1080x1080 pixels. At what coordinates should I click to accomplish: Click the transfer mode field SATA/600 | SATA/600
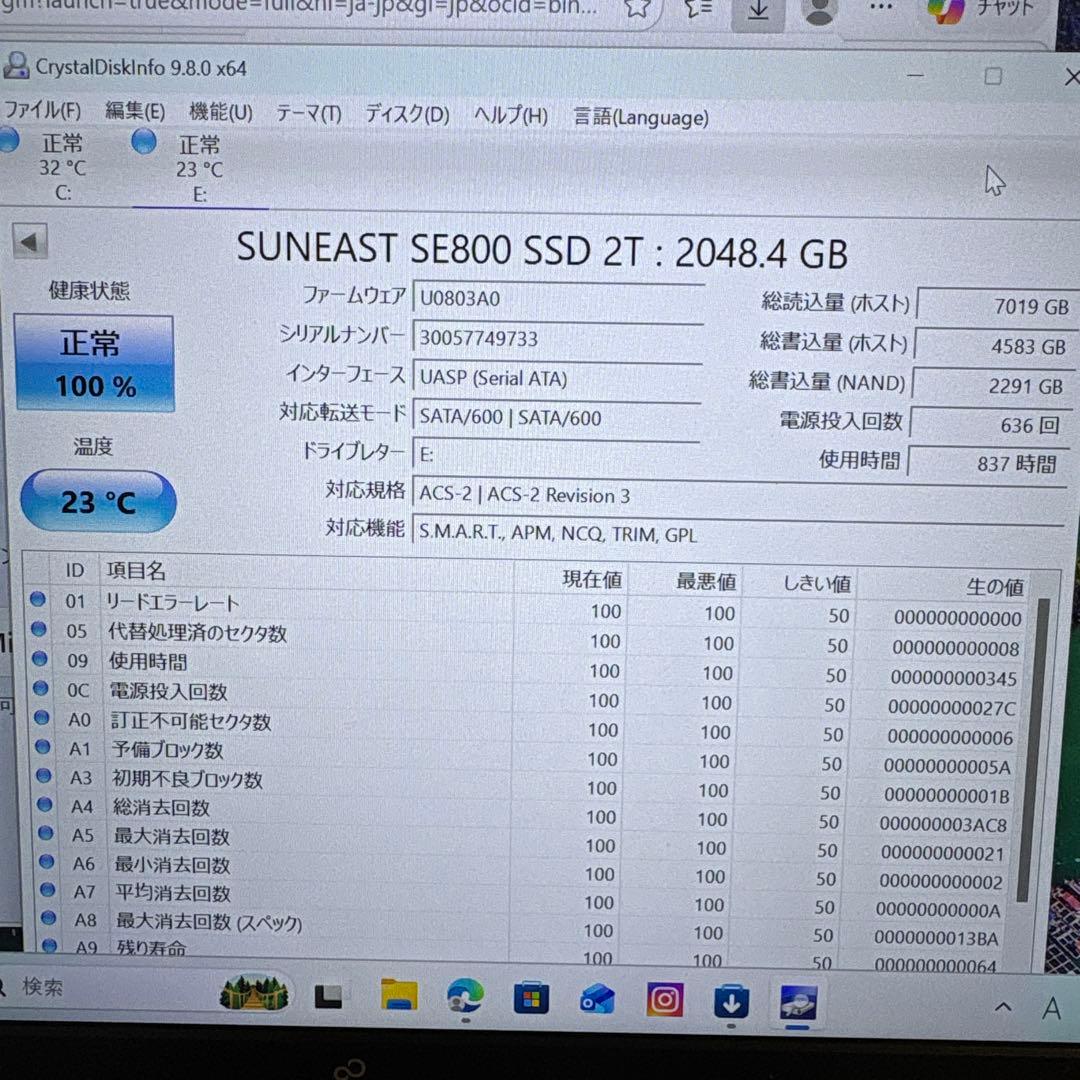pos(556,417)
